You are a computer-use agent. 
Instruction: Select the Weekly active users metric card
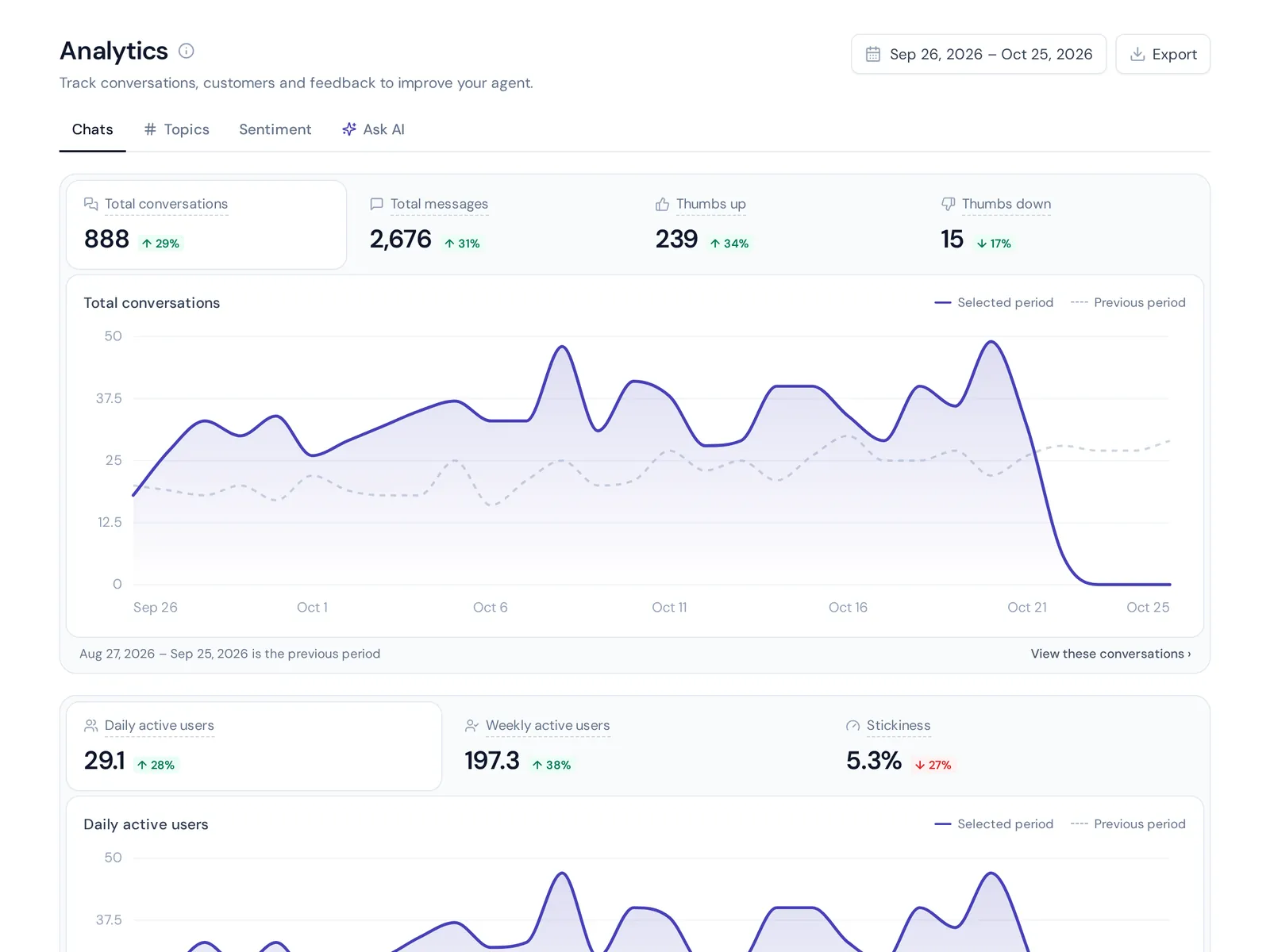[x=635, y=747]
